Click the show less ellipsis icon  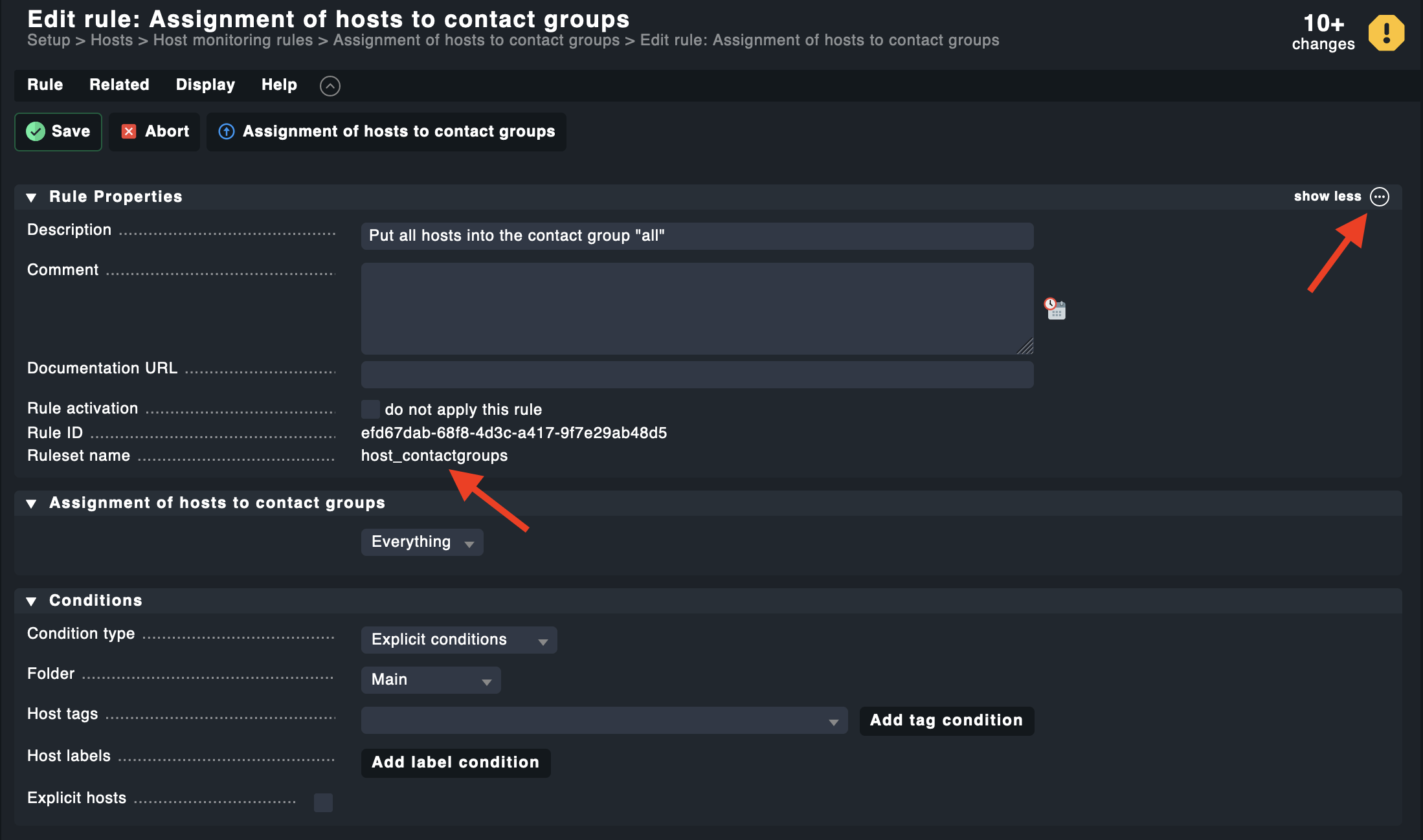click(1380, 197)
